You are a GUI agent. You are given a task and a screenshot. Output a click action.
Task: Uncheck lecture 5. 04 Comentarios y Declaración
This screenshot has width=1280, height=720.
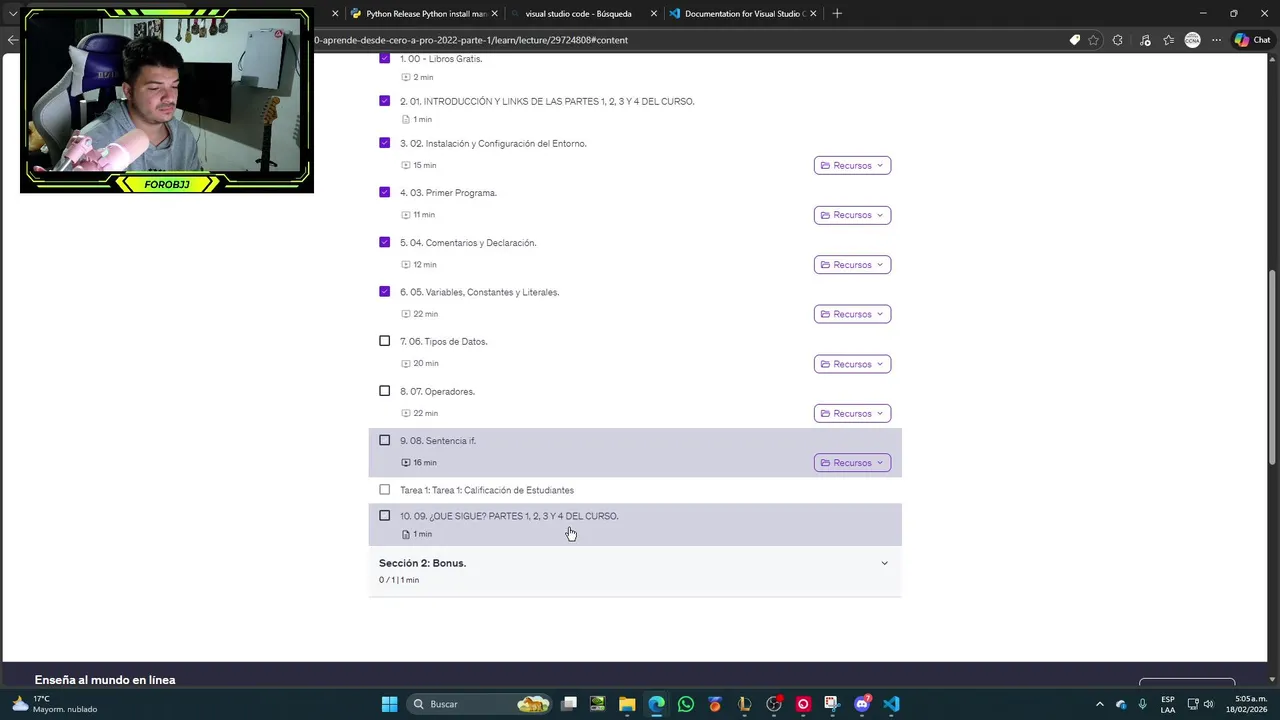point(384,242)
